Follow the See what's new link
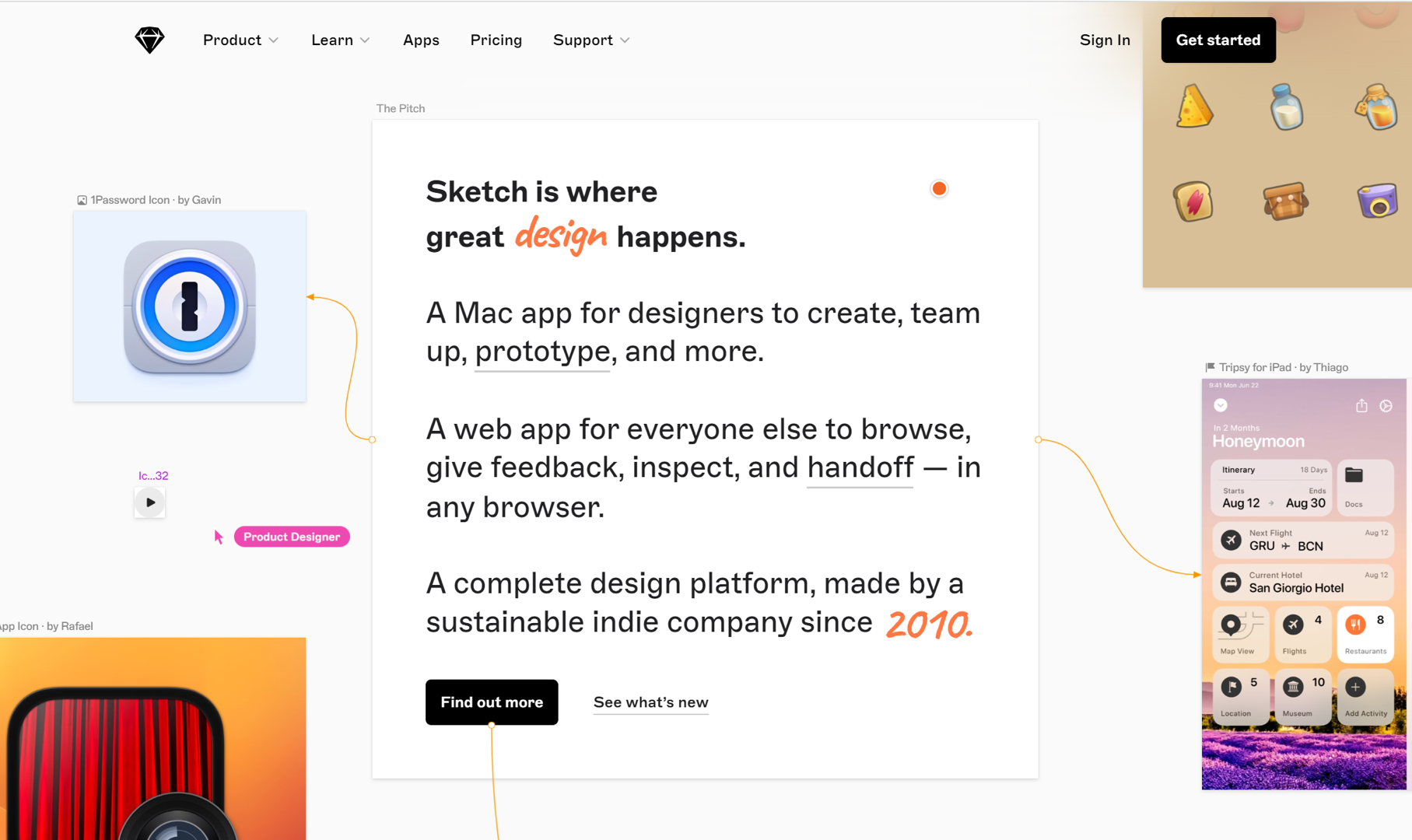This screenshot has width=1412, height=840. (x=650, y=702)
